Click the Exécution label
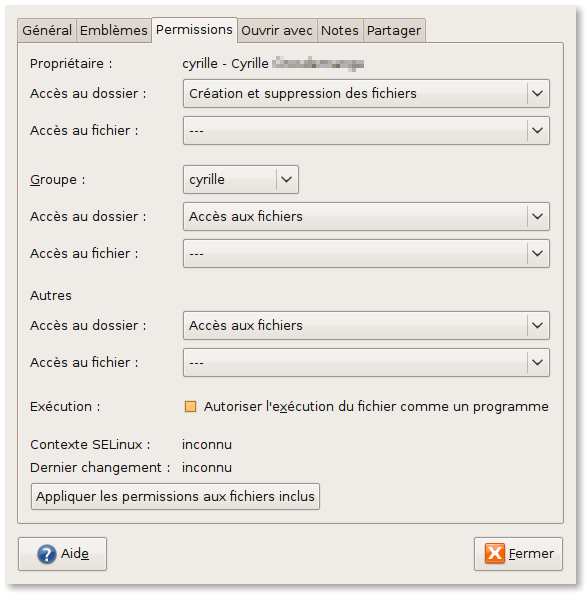585x593 pixels. click(x=65, y=407)
